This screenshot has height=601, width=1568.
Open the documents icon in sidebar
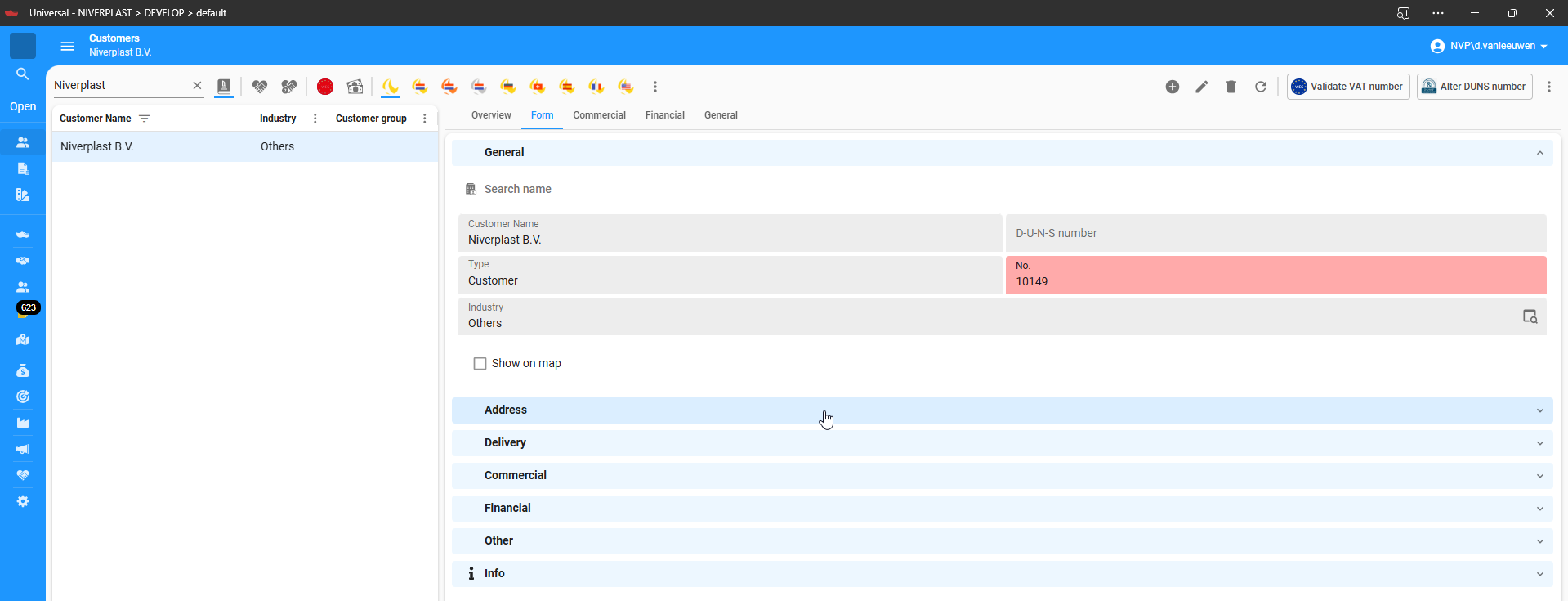tap(23, 168)
